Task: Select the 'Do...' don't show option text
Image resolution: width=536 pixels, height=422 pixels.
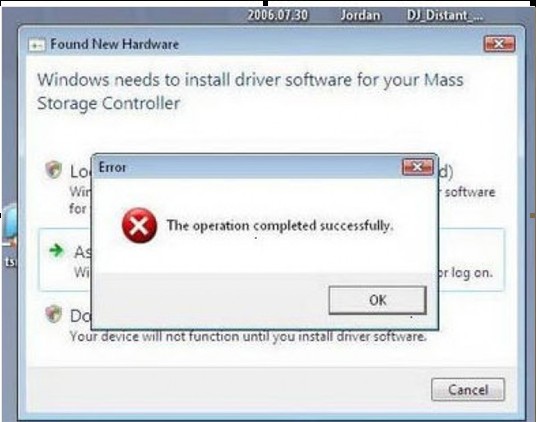Action: (81, 316)
